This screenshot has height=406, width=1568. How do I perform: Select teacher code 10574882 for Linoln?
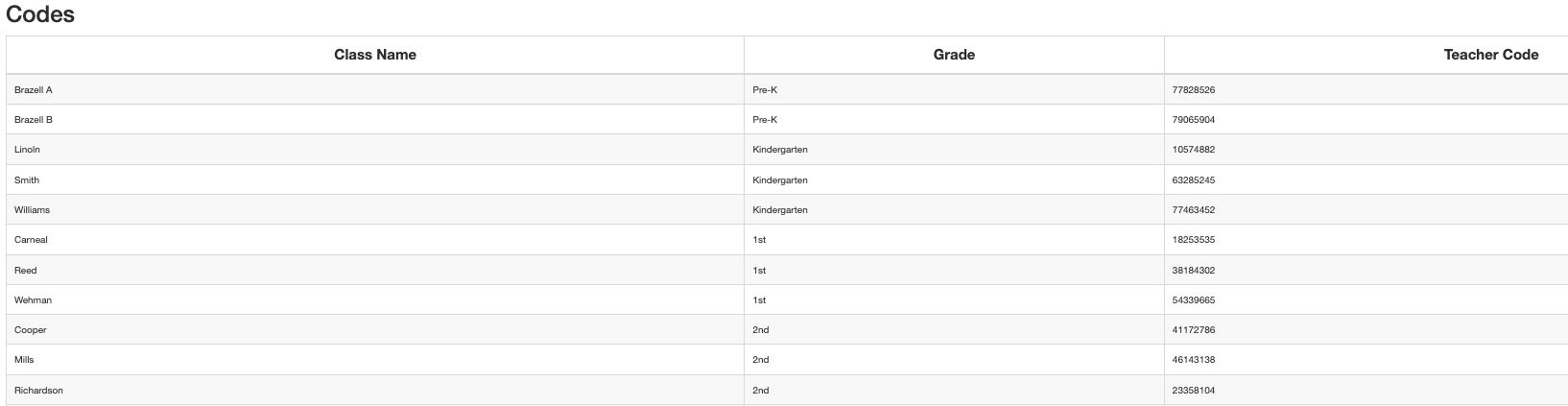(1194, 150)
